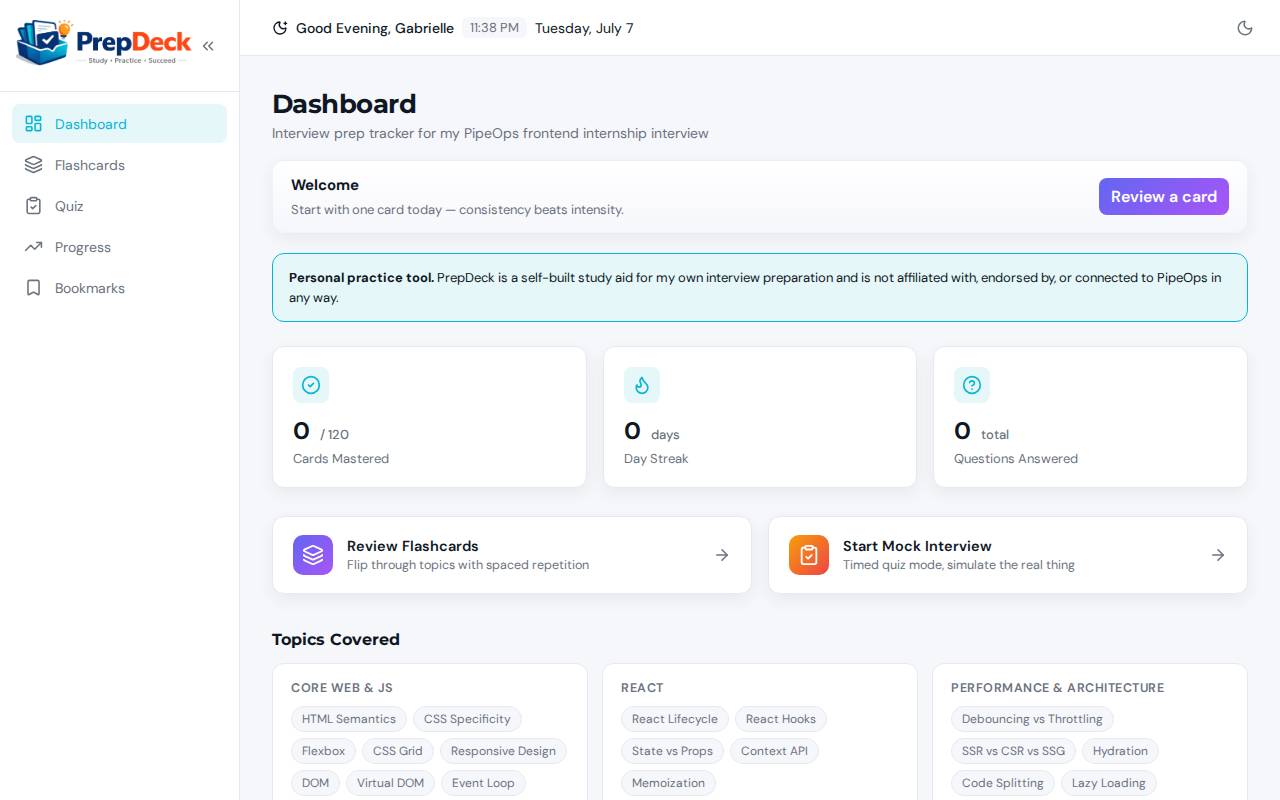
Task: Select the Context API topic chip
Action: click(x=774, y=751)
